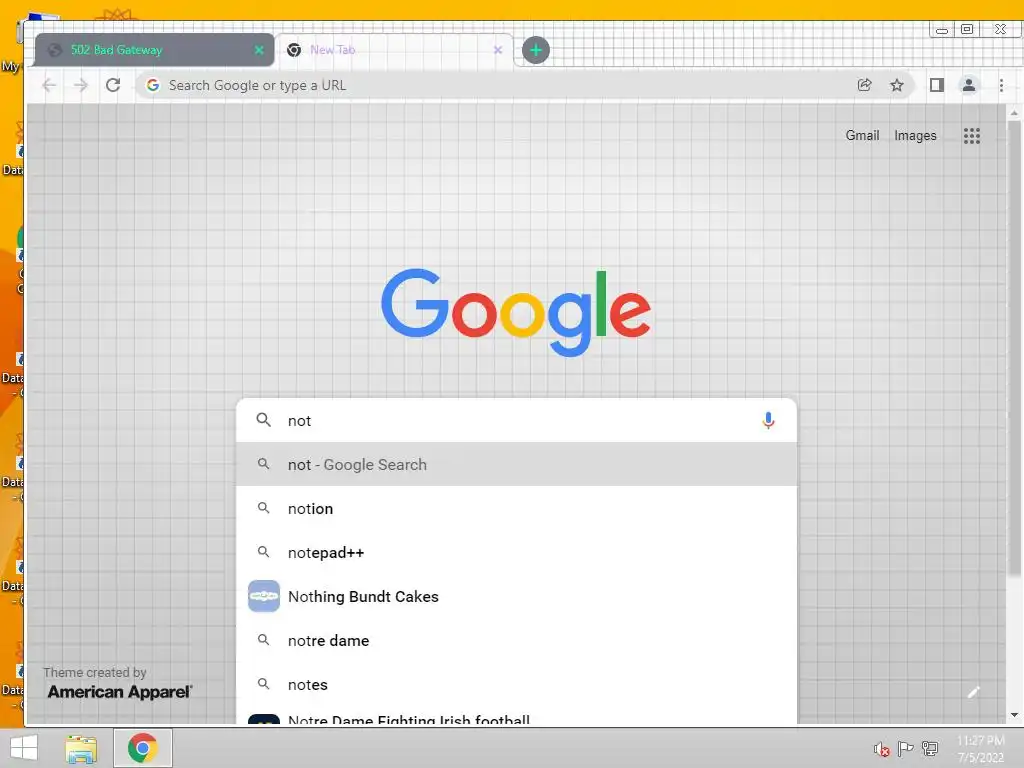Screen dimensions: 1024x768
Task: Select the 'not - Google Search' suggestion
Action: tap(516, 464)
